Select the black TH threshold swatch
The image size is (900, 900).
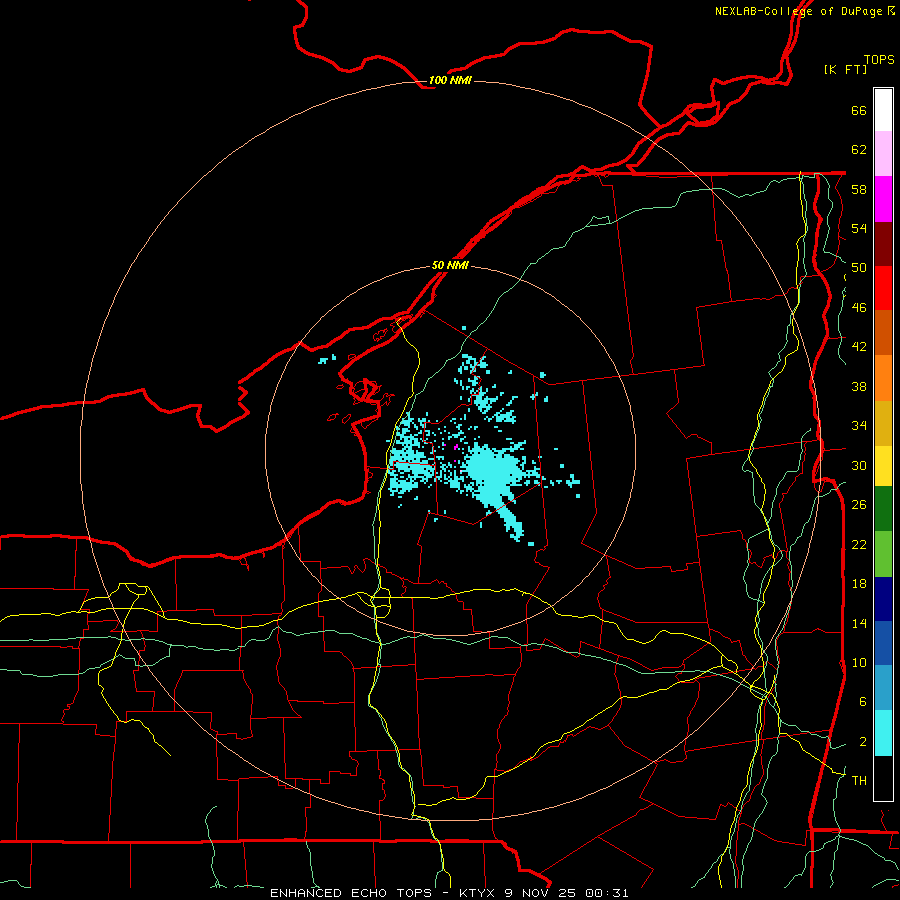[883, 778]
